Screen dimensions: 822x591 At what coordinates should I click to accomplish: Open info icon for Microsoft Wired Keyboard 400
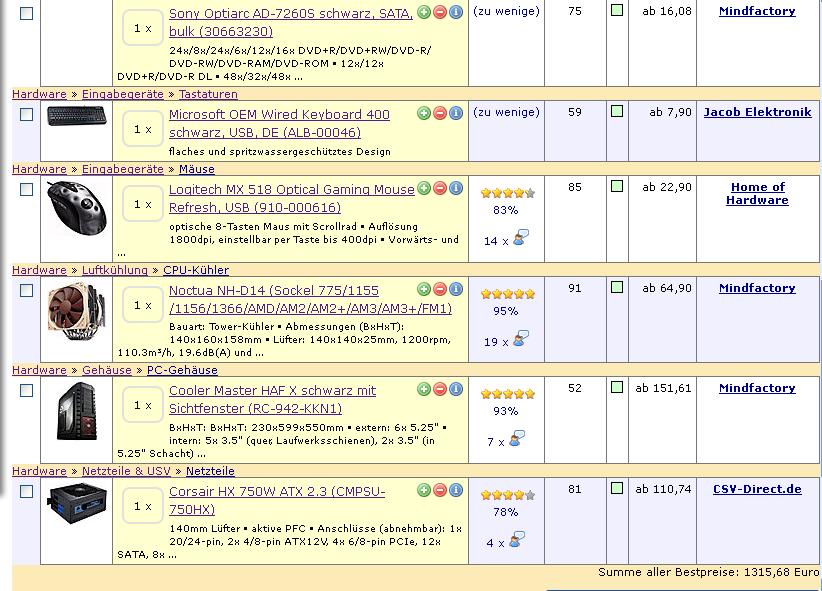coord(456,113)
